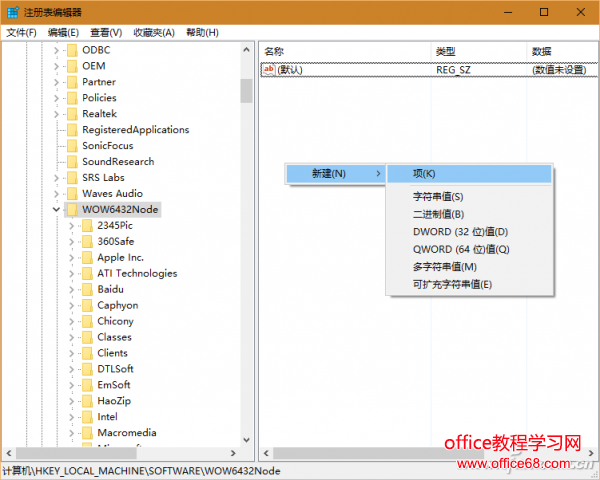Viewport: 600px width, 480px height.
Task: Click the Apple Inc. folder icon
Action: tap(87, 258)
